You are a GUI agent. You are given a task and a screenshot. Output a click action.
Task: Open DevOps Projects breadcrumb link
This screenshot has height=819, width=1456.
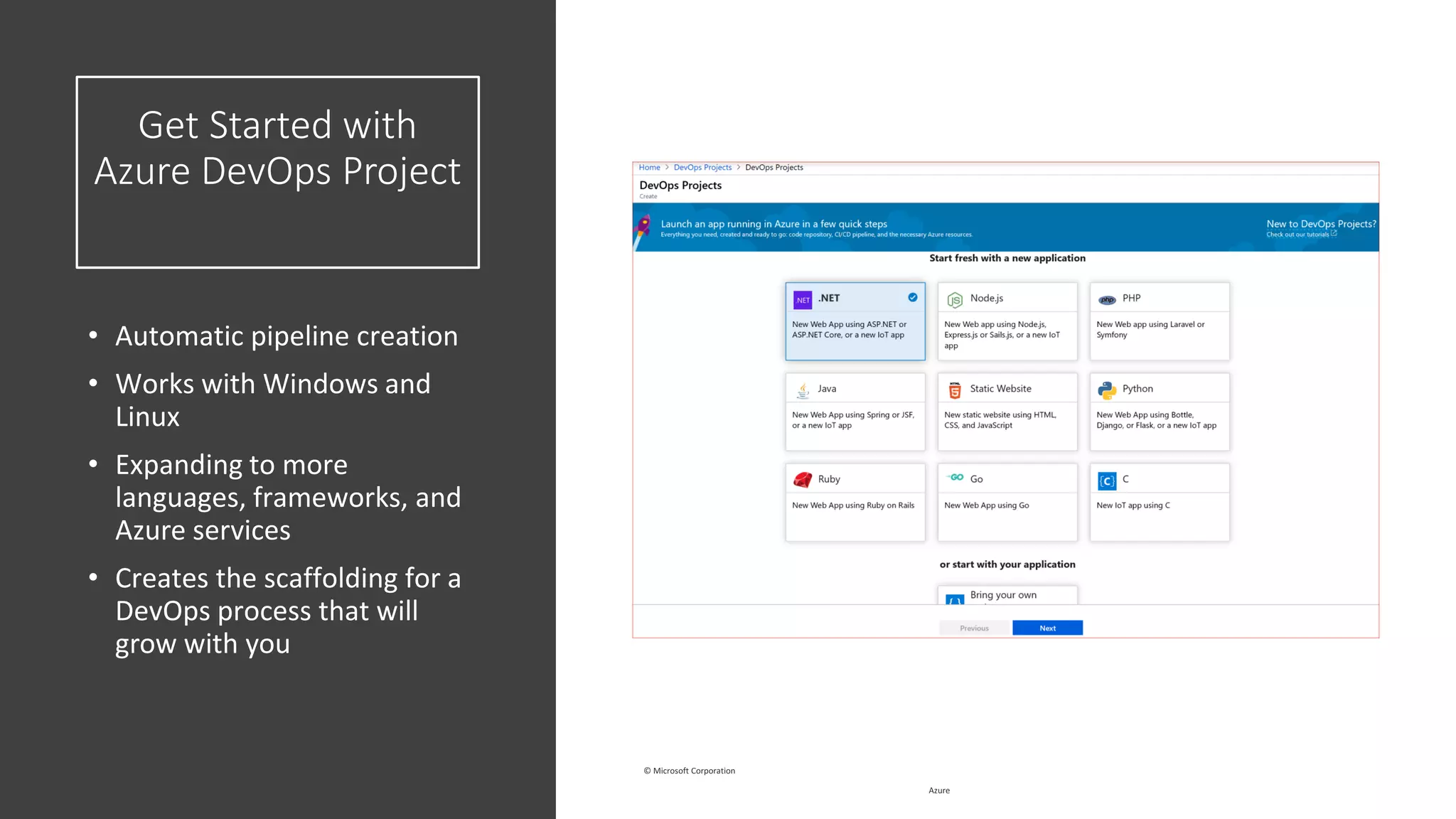pyautogui.click(x=702, y=168)
